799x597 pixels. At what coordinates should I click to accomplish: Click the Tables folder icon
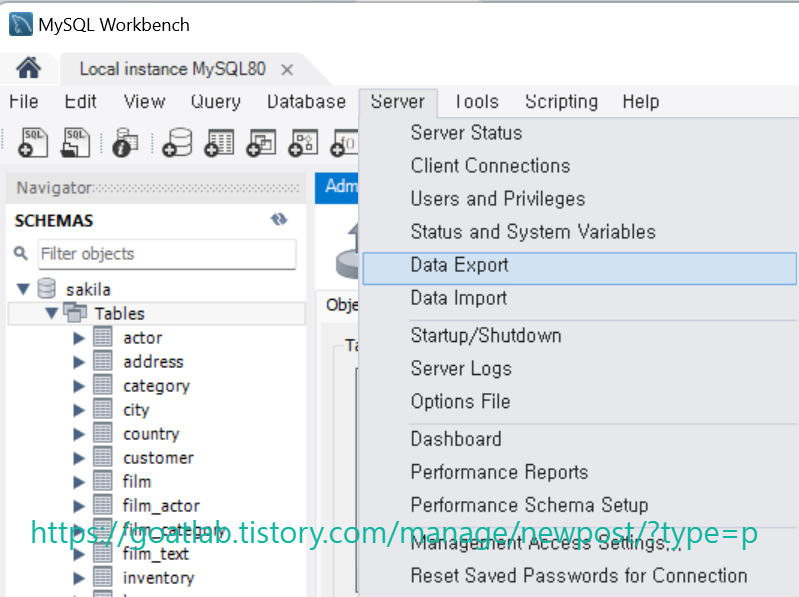pyautogui.click(x=75, y=312)
